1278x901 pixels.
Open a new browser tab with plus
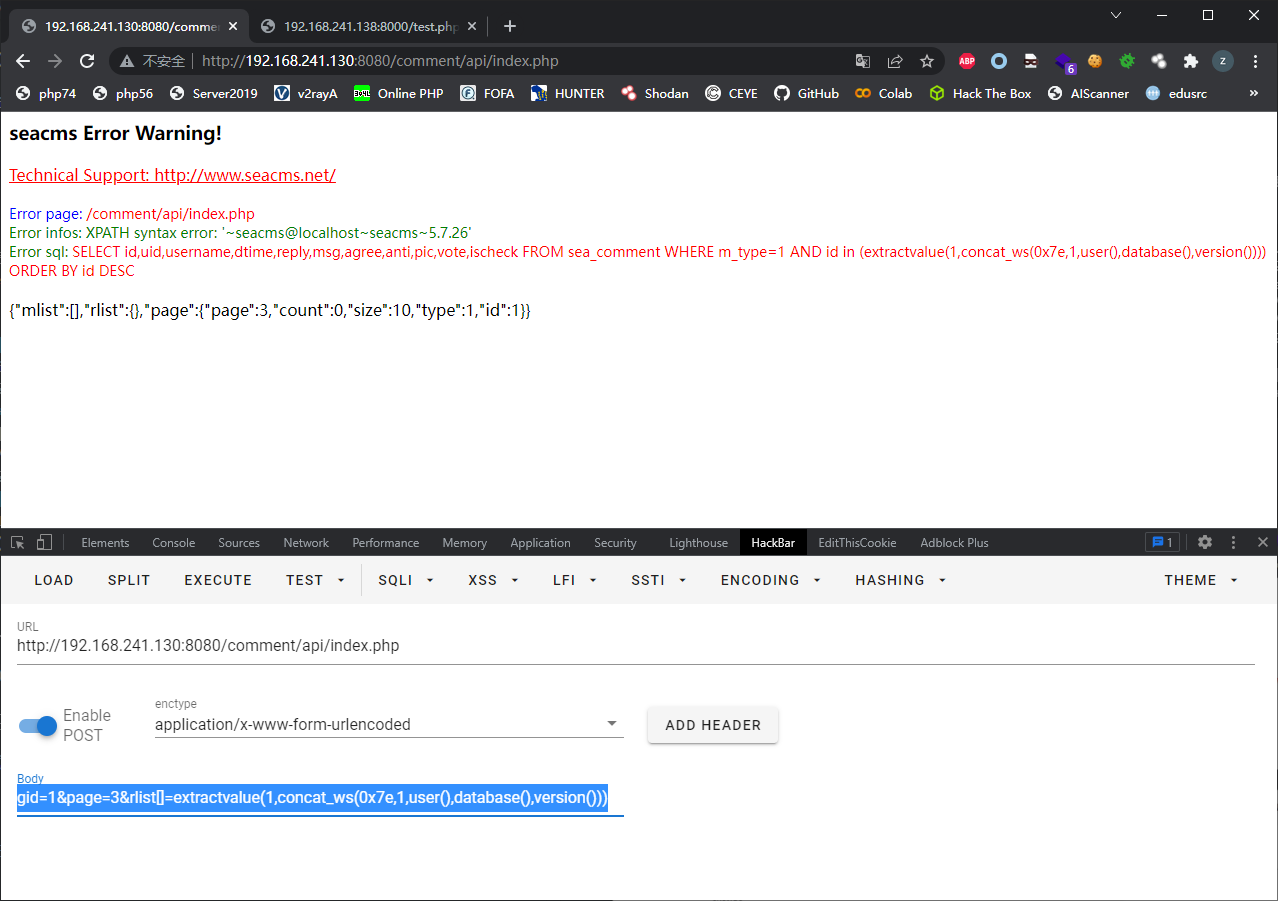click(510, 26)
